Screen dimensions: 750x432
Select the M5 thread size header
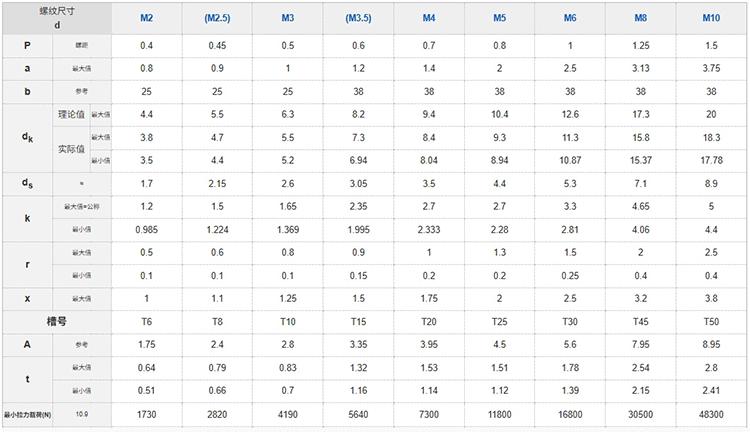click(500, 18)
